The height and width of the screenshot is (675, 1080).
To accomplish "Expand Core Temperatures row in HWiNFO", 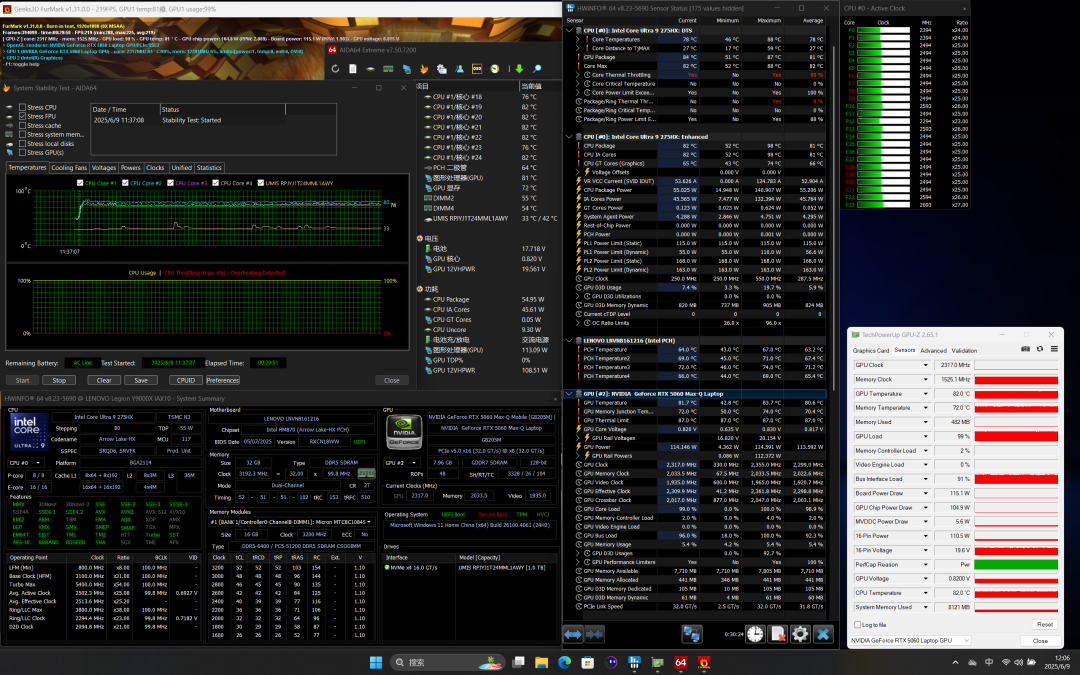I will [x=578, y=39].
